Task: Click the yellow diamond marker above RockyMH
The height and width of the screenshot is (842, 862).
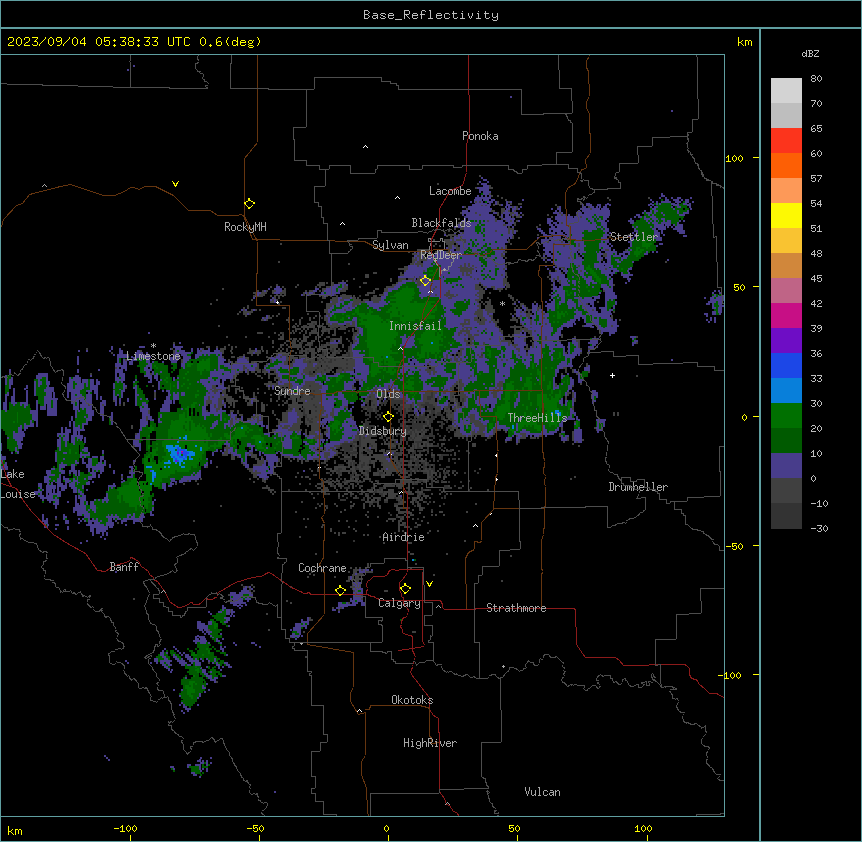Action: pos(249,203)
